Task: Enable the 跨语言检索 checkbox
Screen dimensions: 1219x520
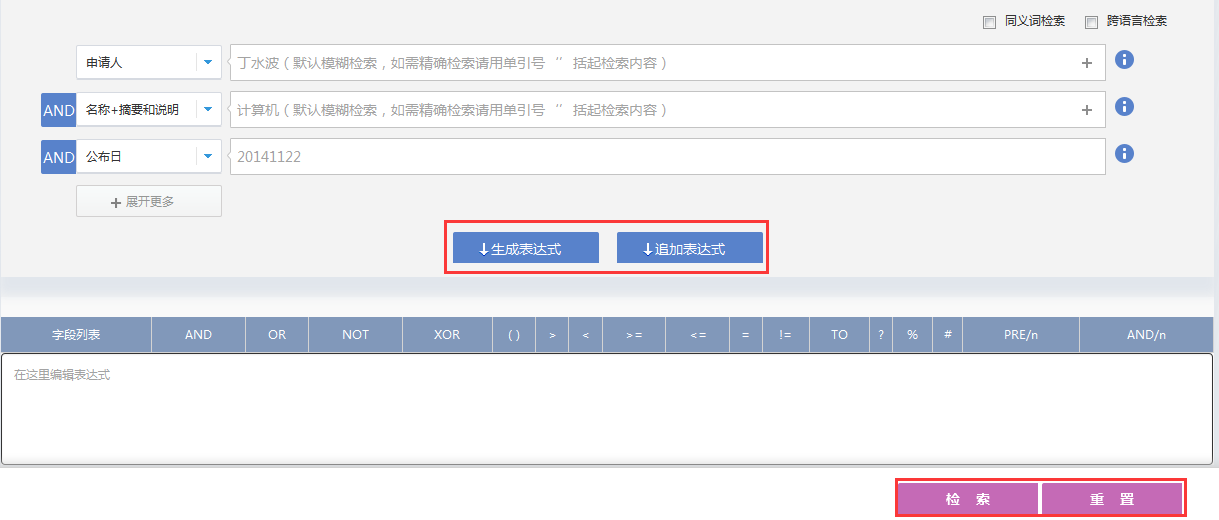Action: 1091,22
